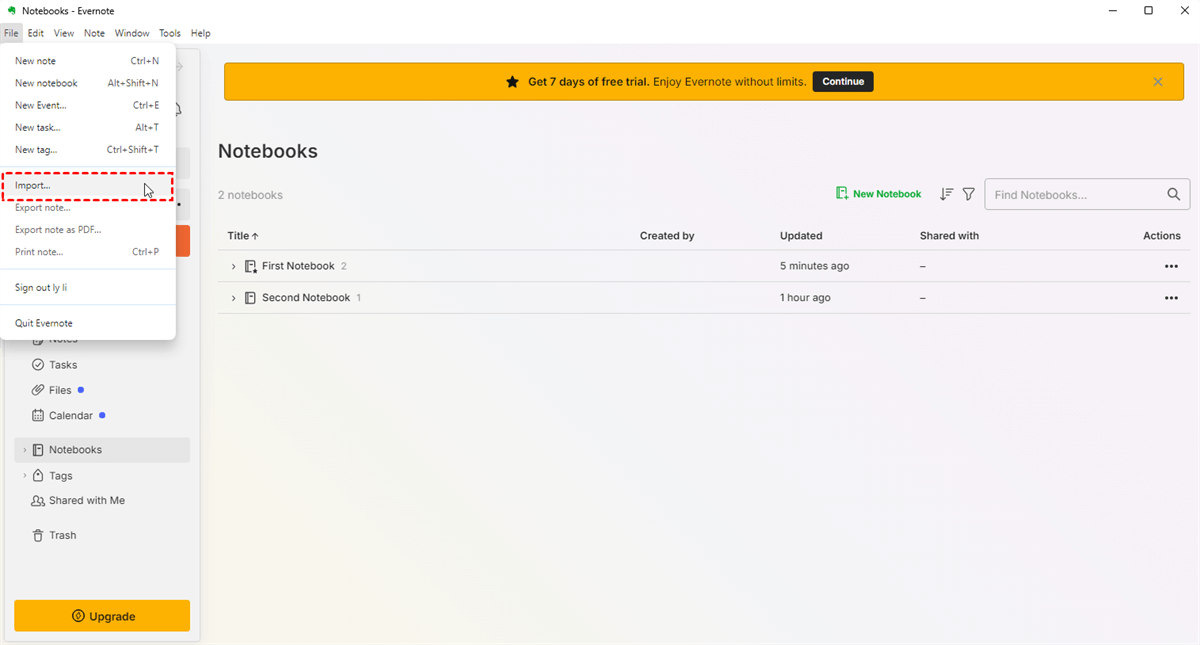
Task: Click the yellow Upgrade button
Action: pos(102,616)
